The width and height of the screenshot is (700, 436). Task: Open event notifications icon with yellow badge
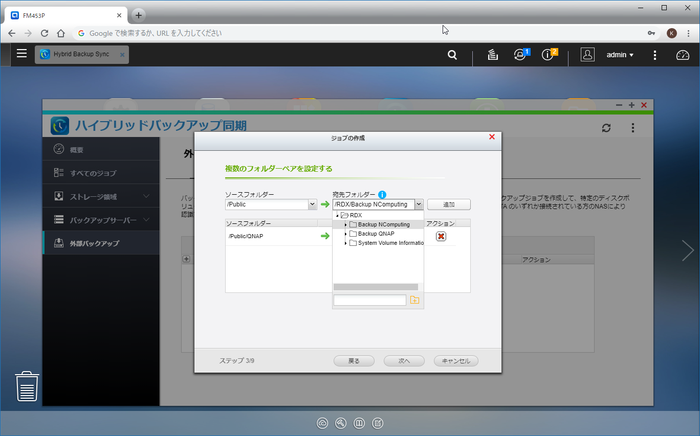(549, 54)
